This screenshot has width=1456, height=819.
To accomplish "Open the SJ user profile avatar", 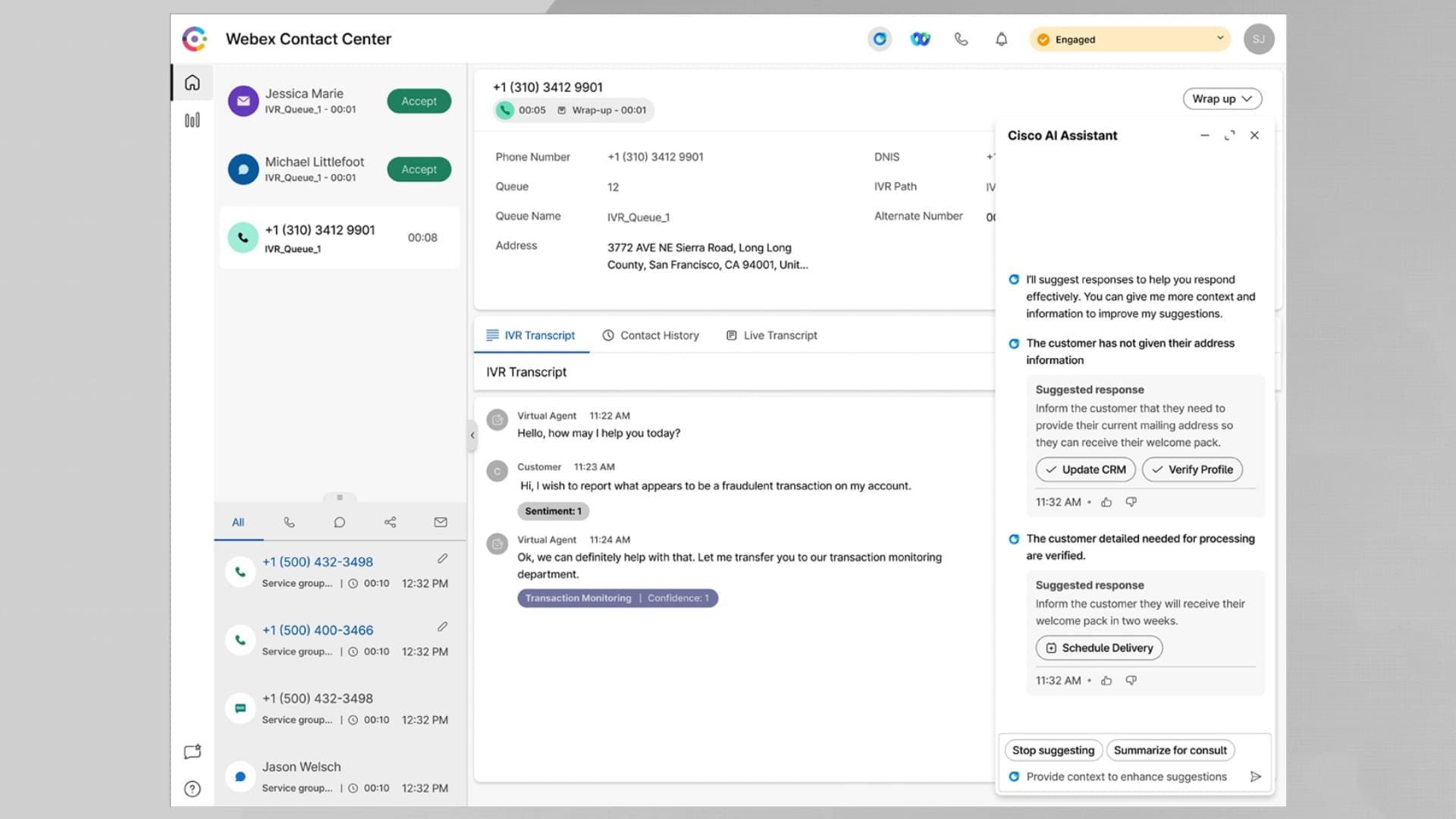I will pyautogui.click(x=1258, y=39).
